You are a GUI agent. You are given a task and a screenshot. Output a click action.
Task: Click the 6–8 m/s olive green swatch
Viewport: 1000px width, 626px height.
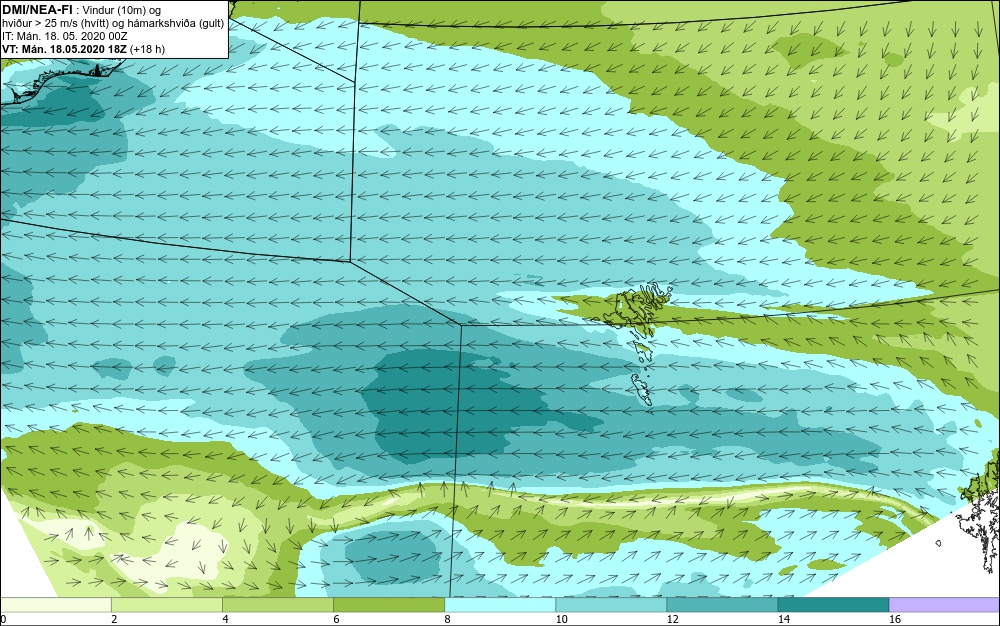click(x=389, y=605)
